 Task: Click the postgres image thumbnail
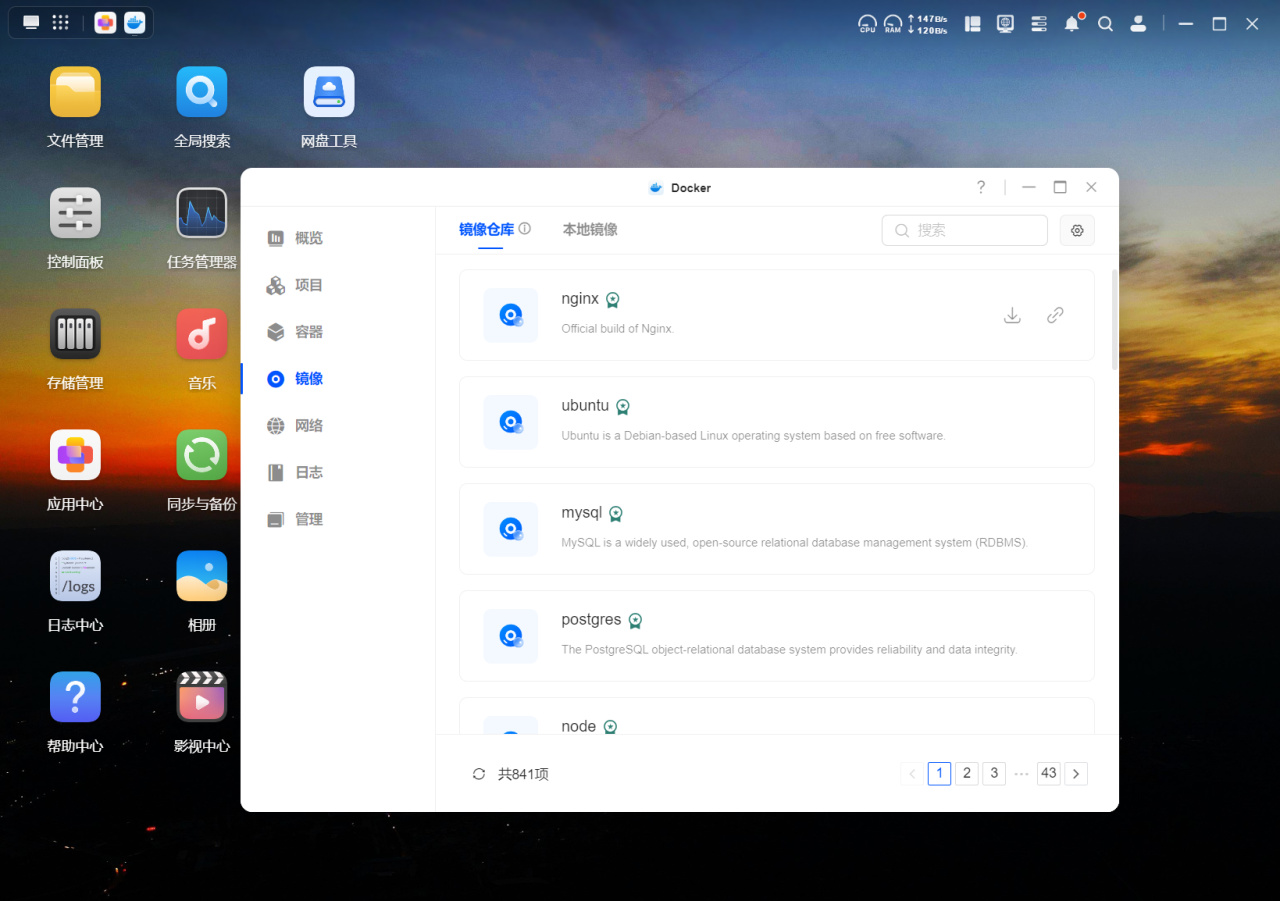pyautogui.click(x=511, y=636)
